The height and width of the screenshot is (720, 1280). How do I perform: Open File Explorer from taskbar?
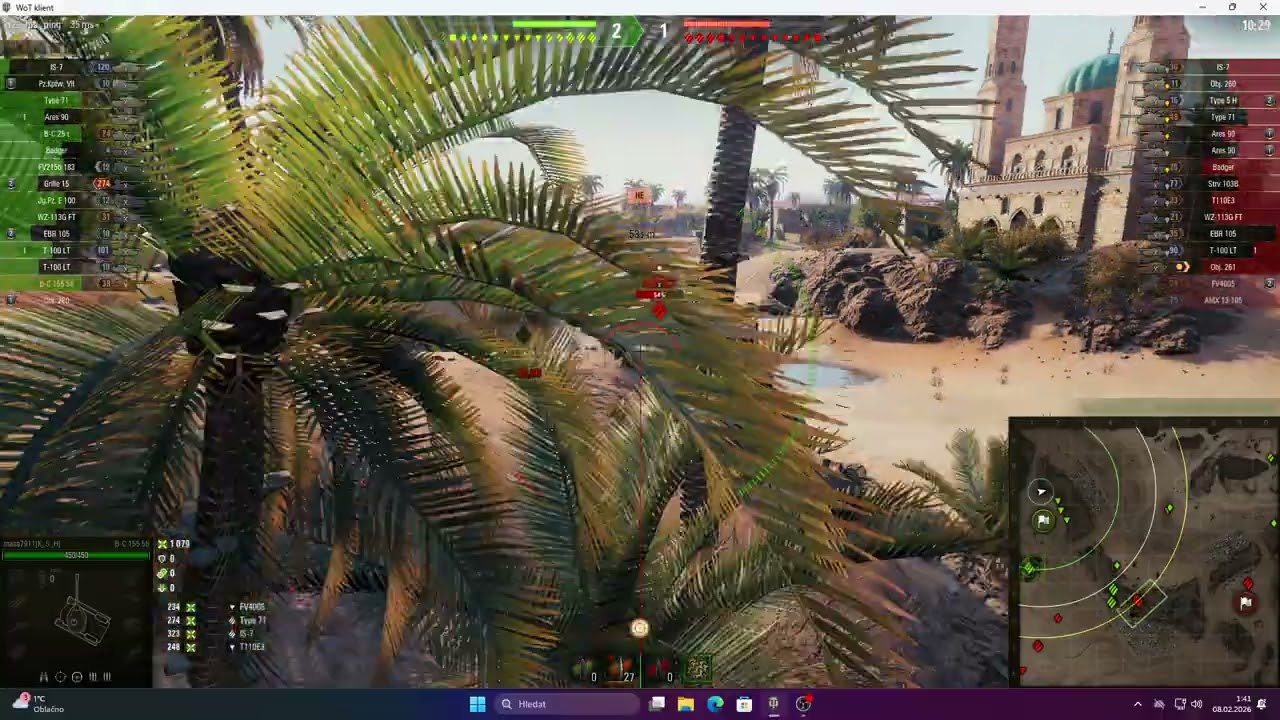coord(686,704)
